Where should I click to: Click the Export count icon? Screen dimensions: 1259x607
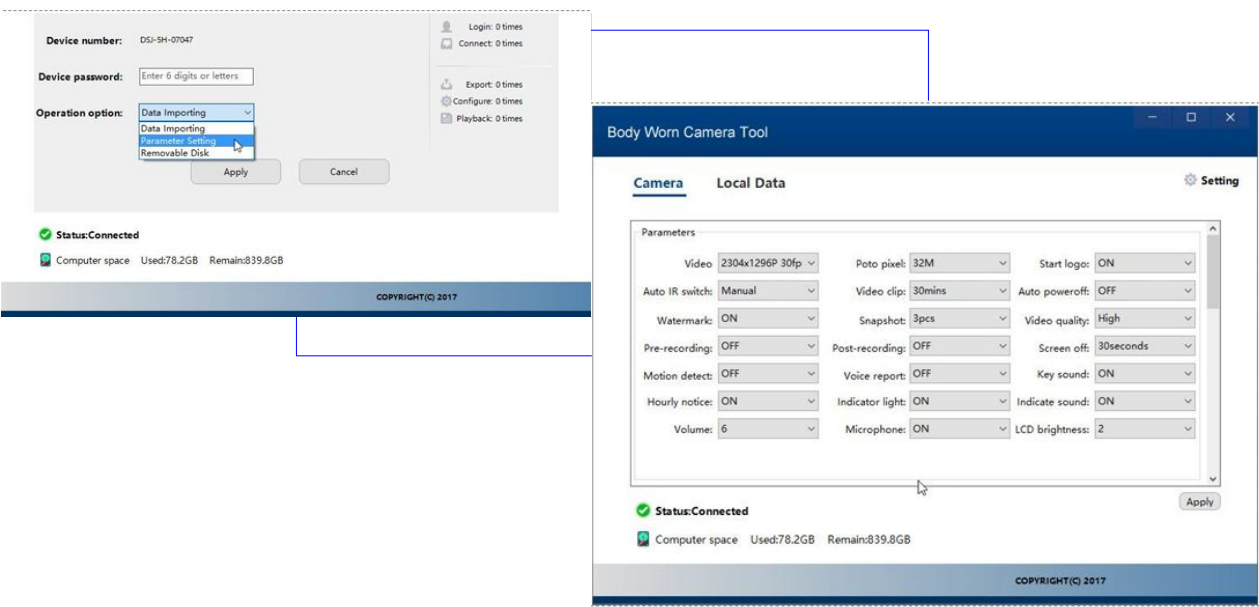[447, 85]
